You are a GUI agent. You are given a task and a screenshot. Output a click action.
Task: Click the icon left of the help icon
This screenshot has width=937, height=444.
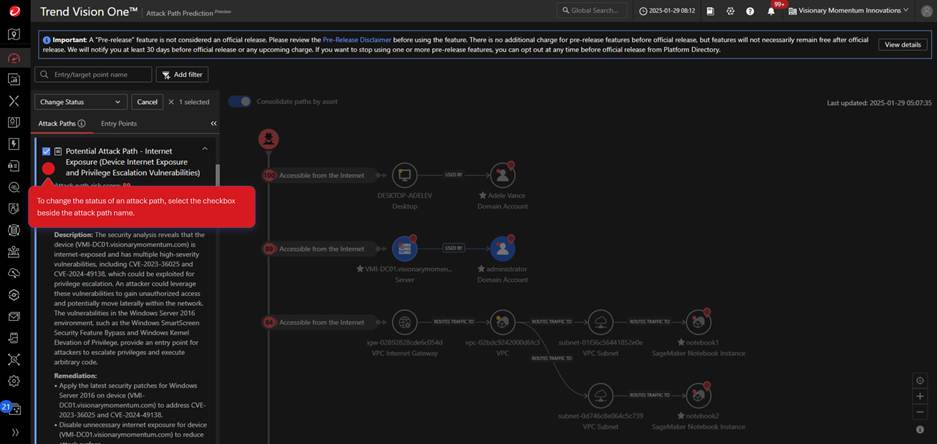click(730, 11)
